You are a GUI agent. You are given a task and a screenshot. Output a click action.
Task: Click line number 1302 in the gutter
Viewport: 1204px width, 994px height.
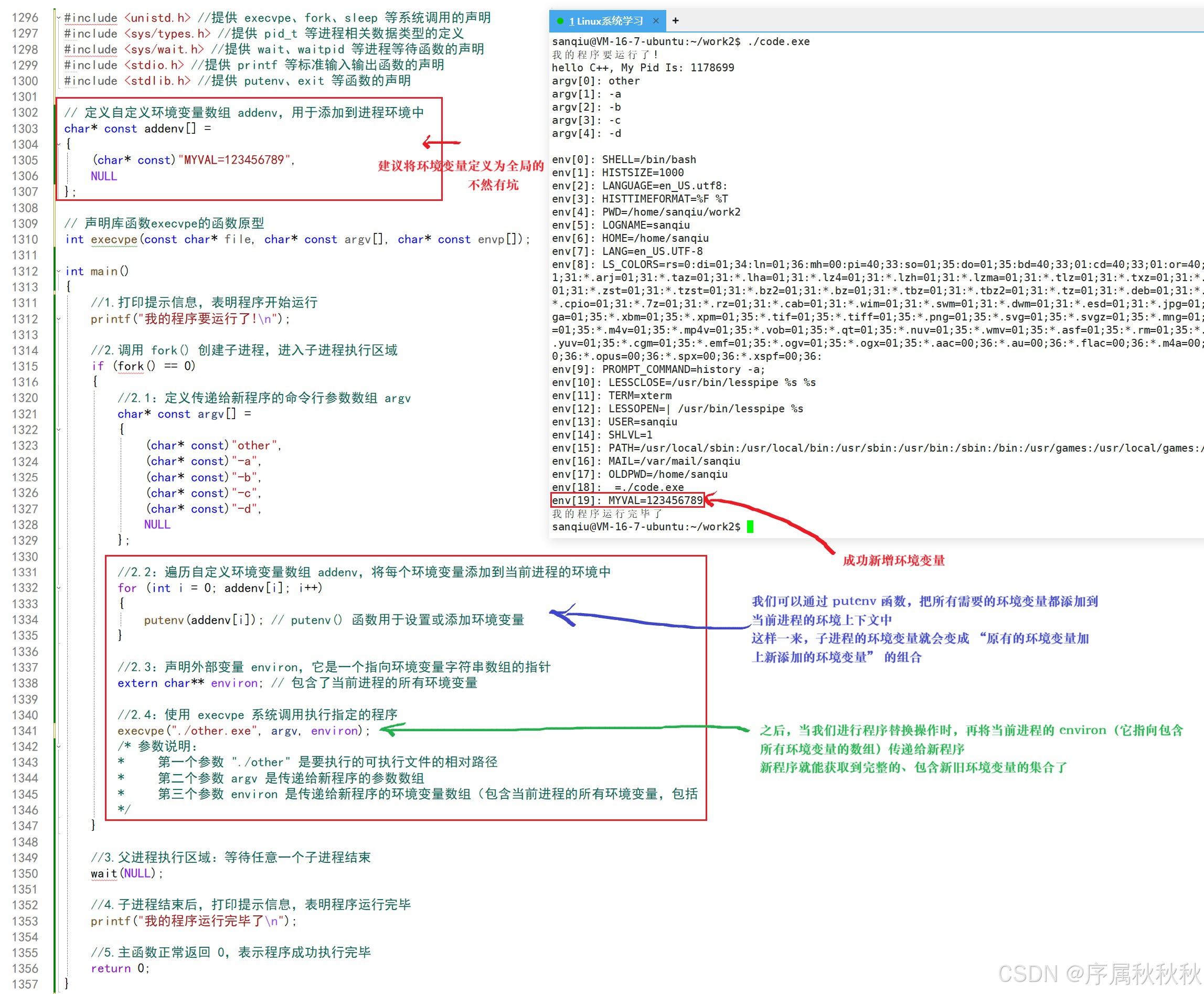[24, 113]
